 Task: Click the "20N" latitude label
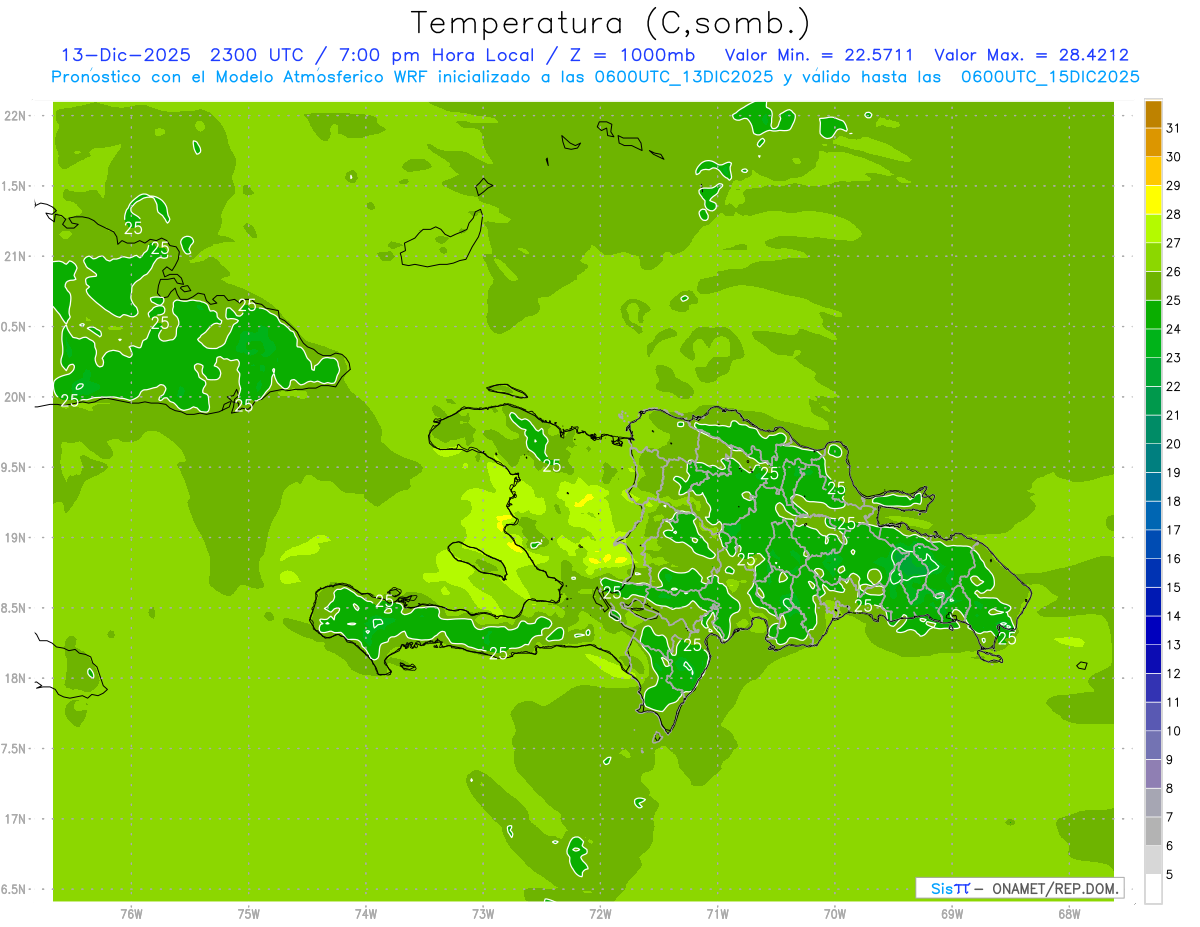coord(17,397)
